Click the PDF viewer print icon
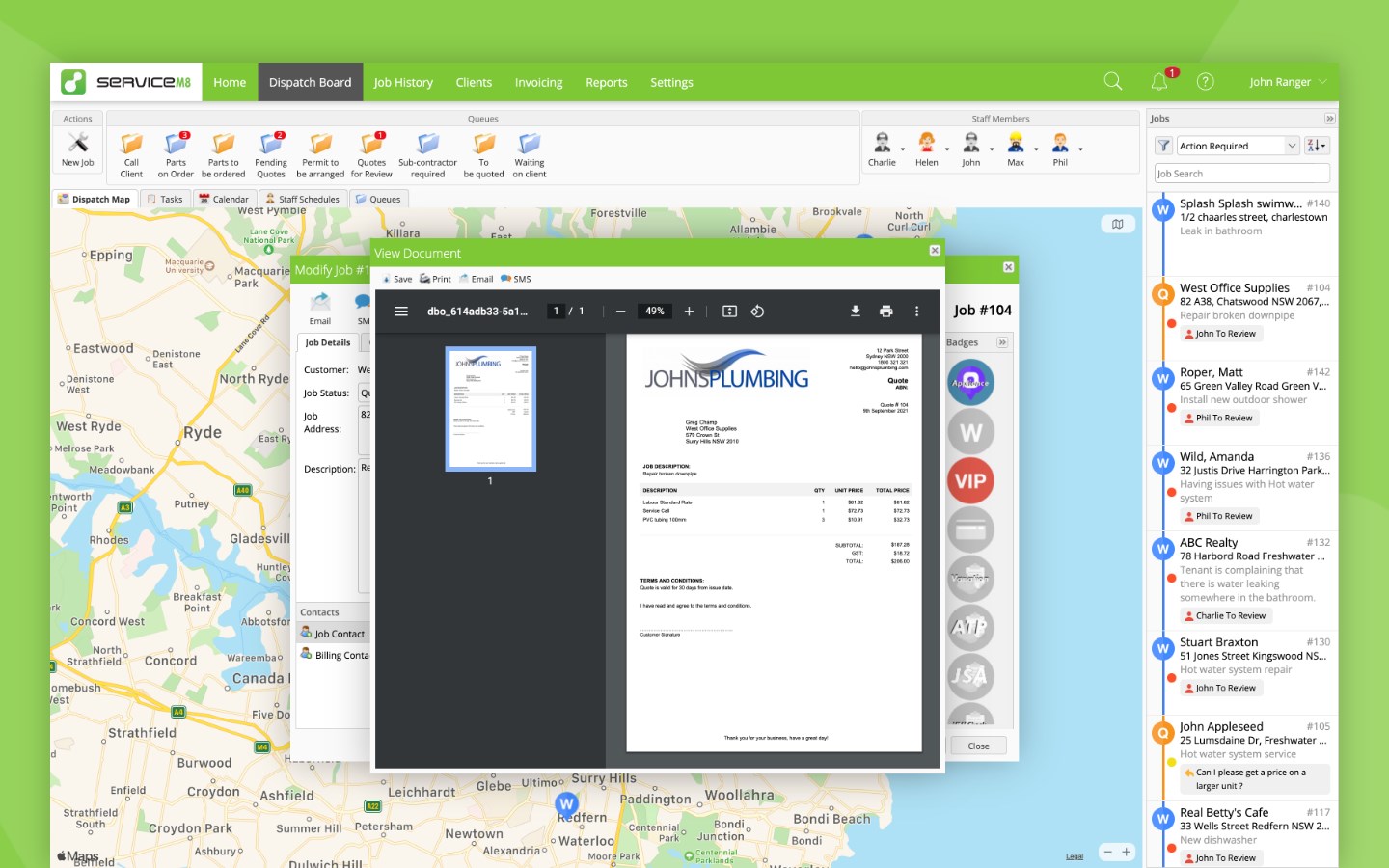 (x=885, y=312)
